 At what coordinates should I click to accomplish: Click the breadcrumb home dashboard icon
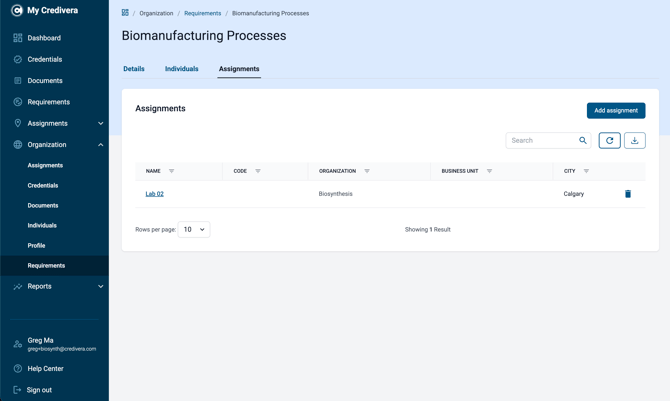[x=125, y=13]
